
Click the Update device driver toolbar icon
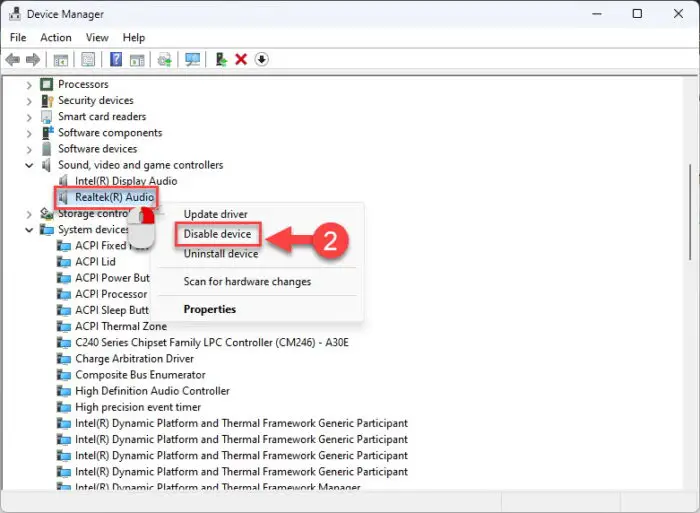click(x=165, y=59)
